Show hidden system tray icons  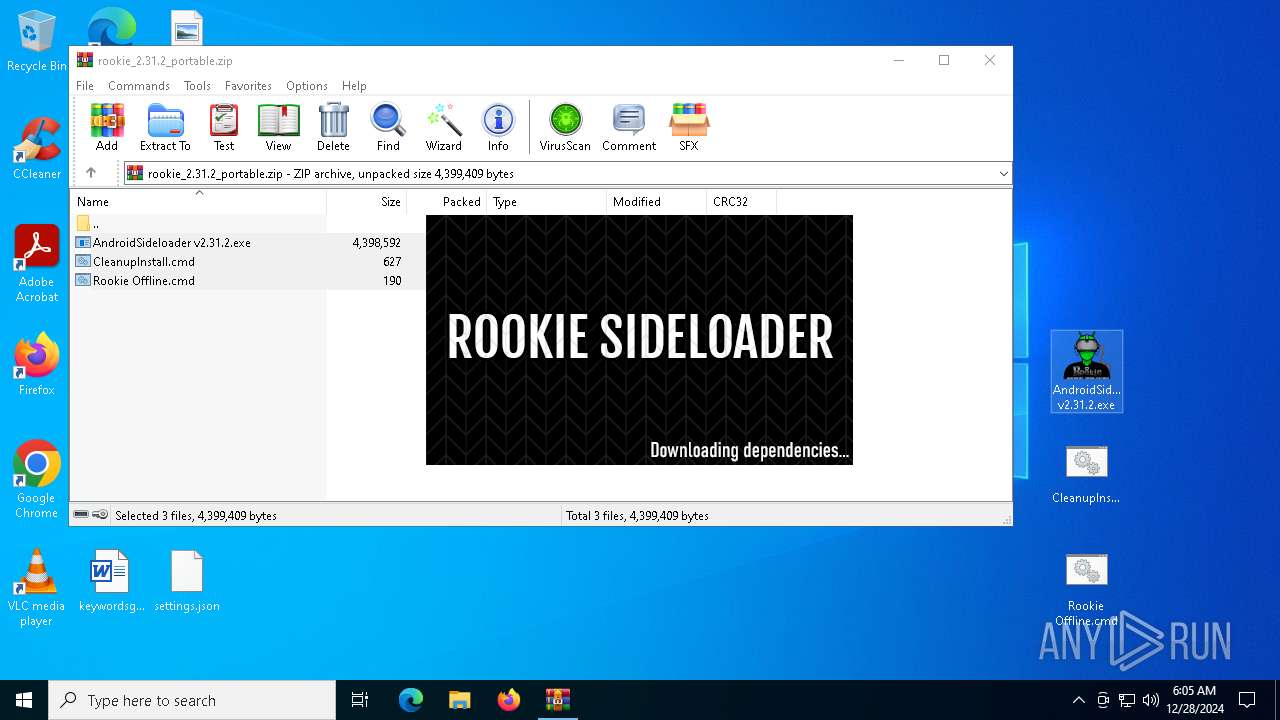tap(1078, 700)
